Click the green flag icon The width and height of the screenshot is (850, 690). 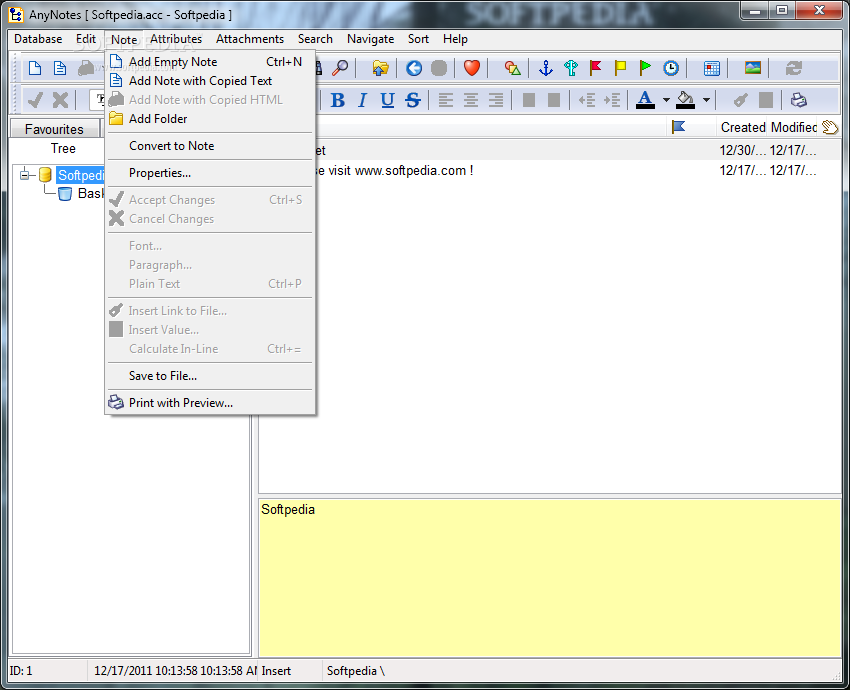pyautogui.click(x=645, y=68)
